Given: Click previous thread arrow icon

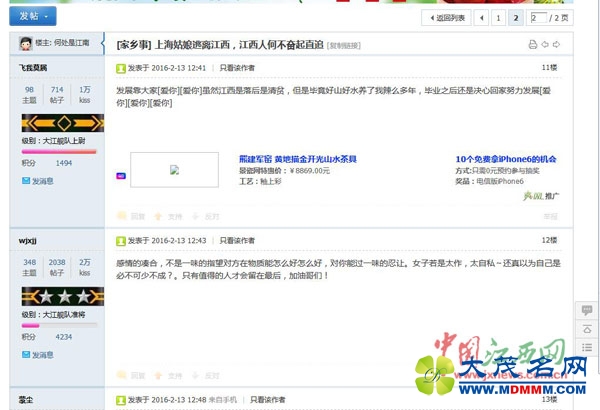Looking at the screenshot, I should pyautogui.click(x=545, y=44).
